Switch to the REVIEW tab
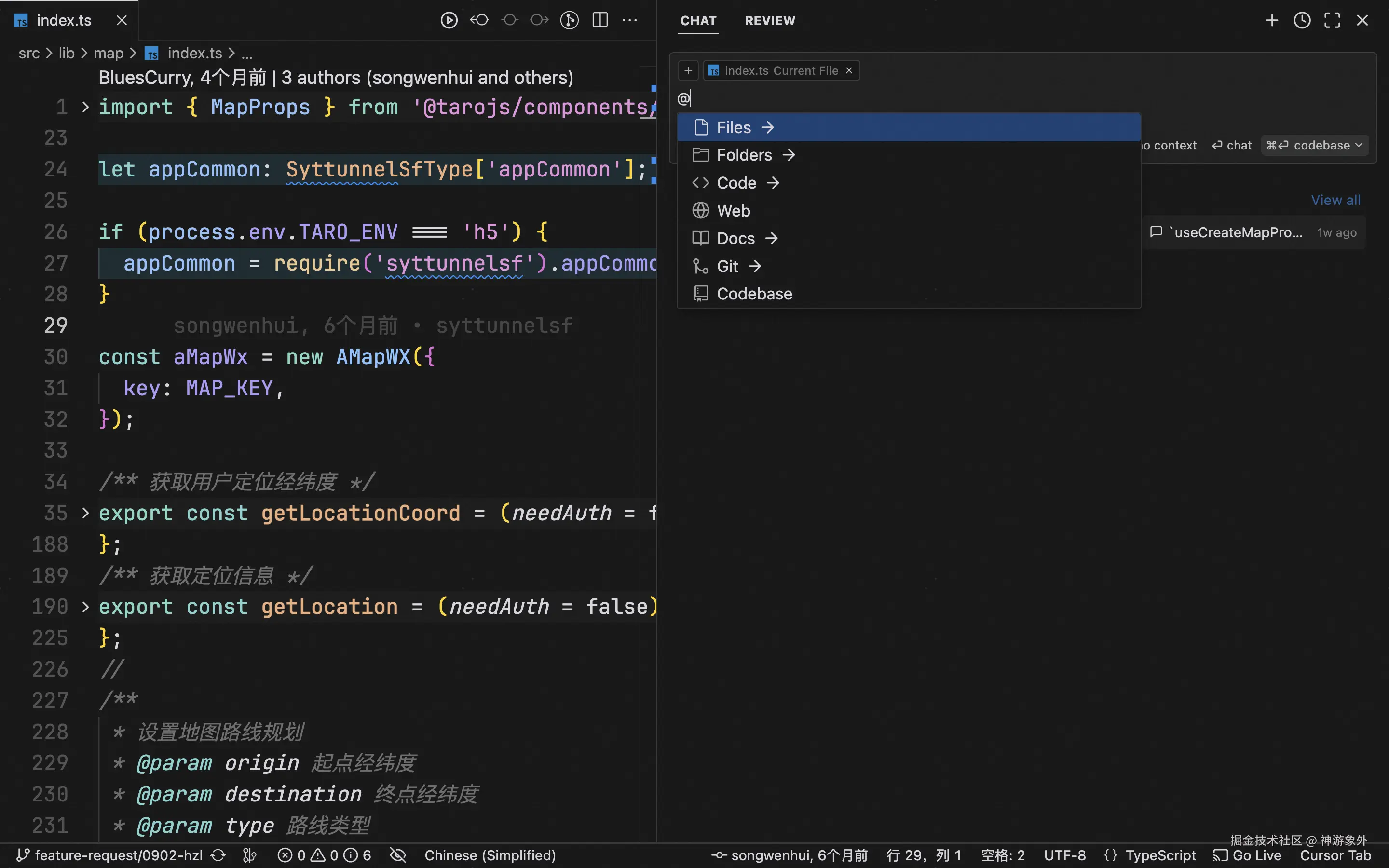The height and width of the screenshot is (868, 1389). tap(770, 21)
